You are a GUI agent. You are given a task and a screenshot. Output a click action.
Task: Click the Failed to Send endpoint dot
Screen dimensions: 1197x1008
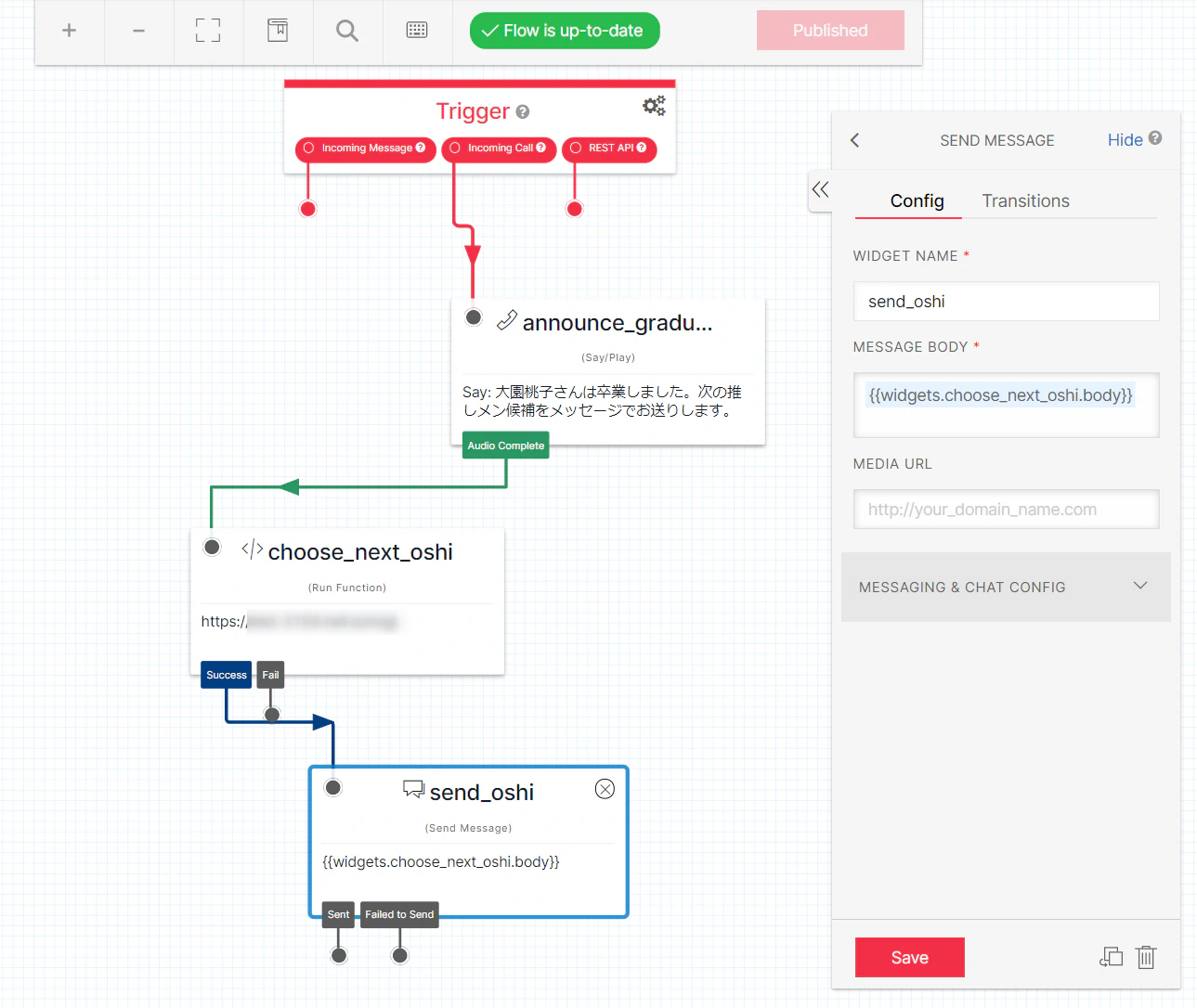pos(399,955)
